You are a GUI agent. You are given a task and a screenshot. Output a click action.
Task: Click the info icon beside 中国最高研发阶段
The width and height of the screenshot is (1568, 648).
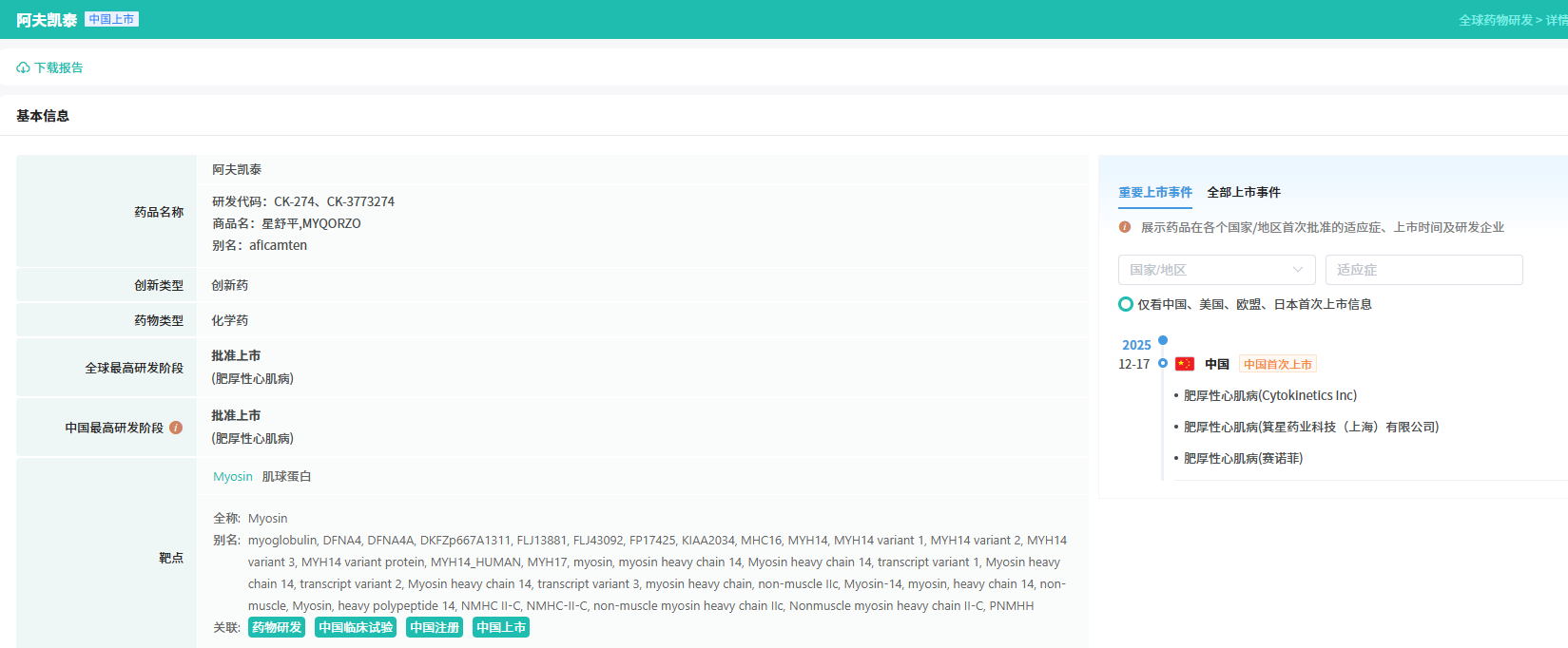(176, 428)
